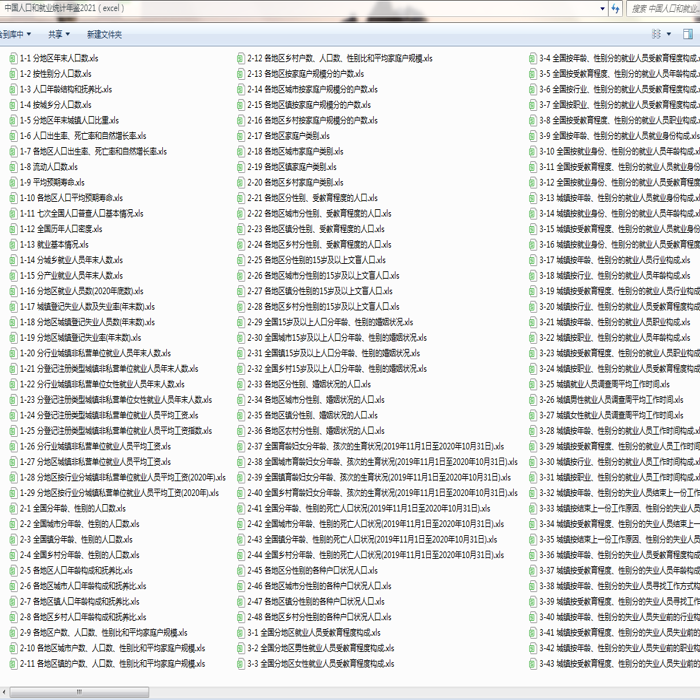This screenshot has height=700, width=700.
Task: Open the address bar history dropdown arrow
Action: [x=602, y=8]
